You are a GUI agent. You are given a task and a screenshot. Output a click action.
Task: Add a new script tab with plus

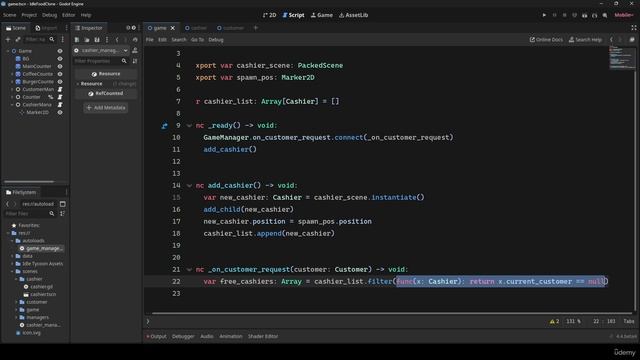tap(256, 28)
